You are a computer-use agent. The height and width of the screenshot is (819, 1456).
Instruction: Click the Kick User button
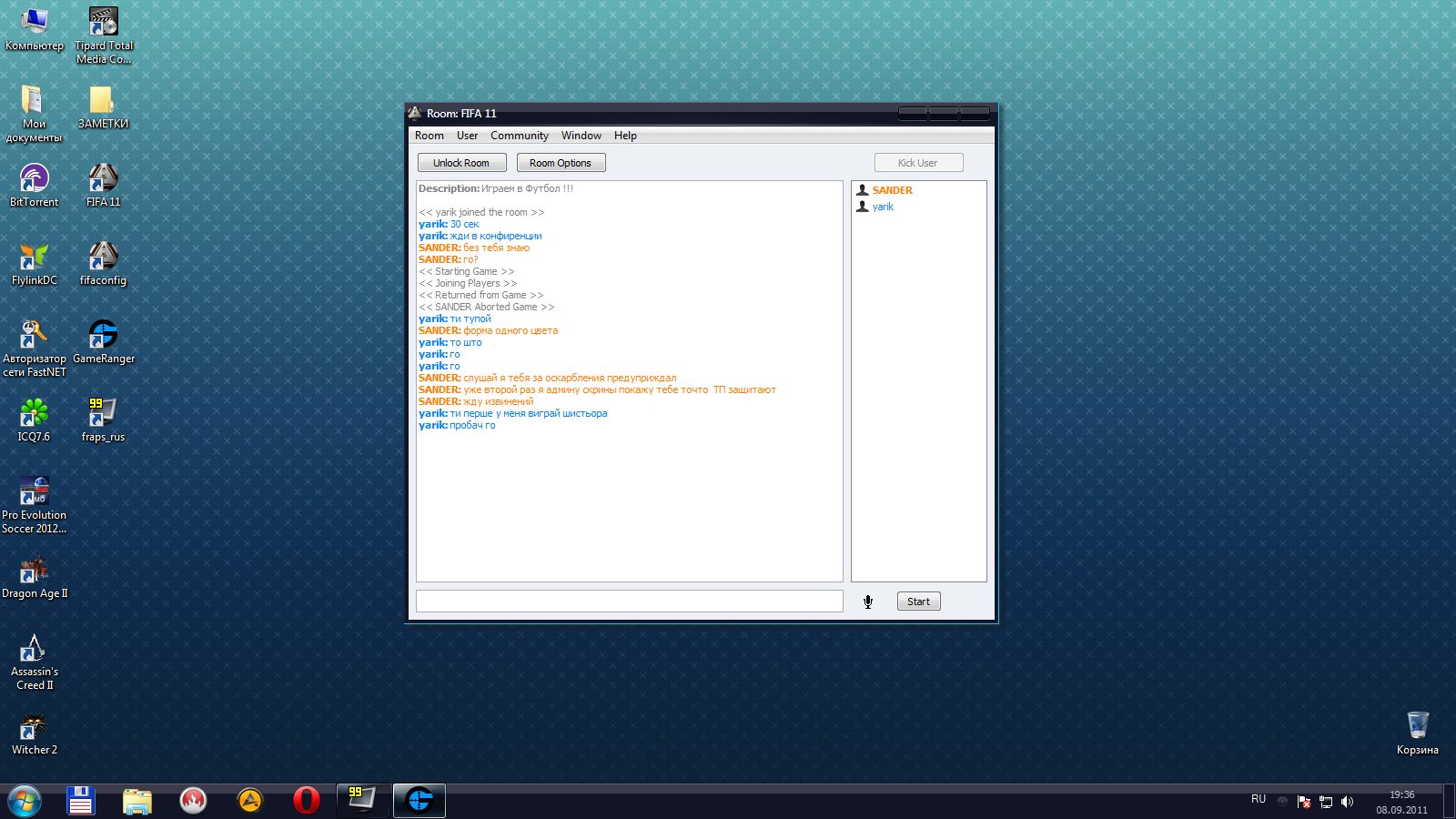(919, 163)
